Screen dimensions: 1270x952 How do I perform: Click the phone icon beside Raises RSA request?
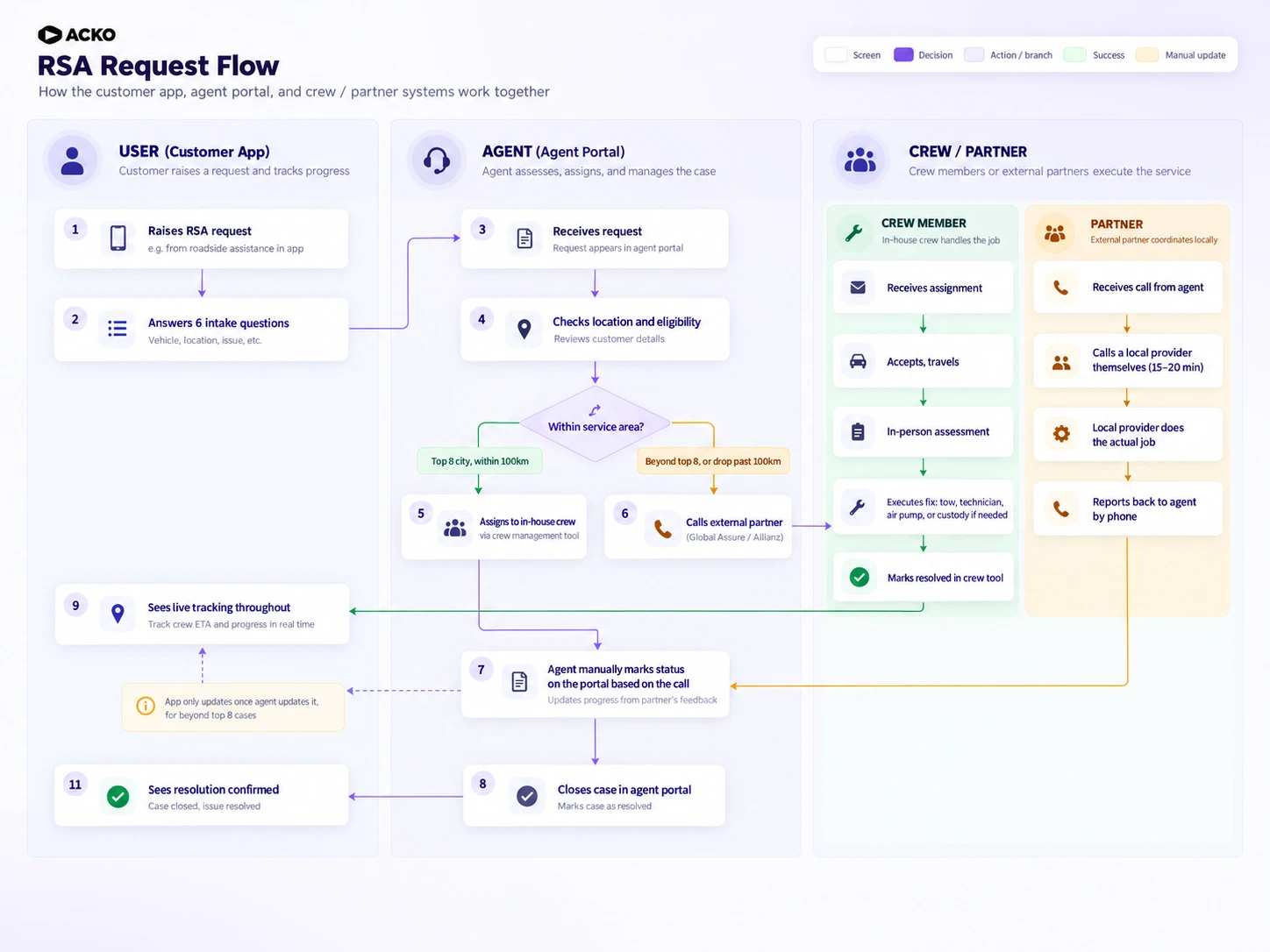pyautogui.click(x=118, y=238)
